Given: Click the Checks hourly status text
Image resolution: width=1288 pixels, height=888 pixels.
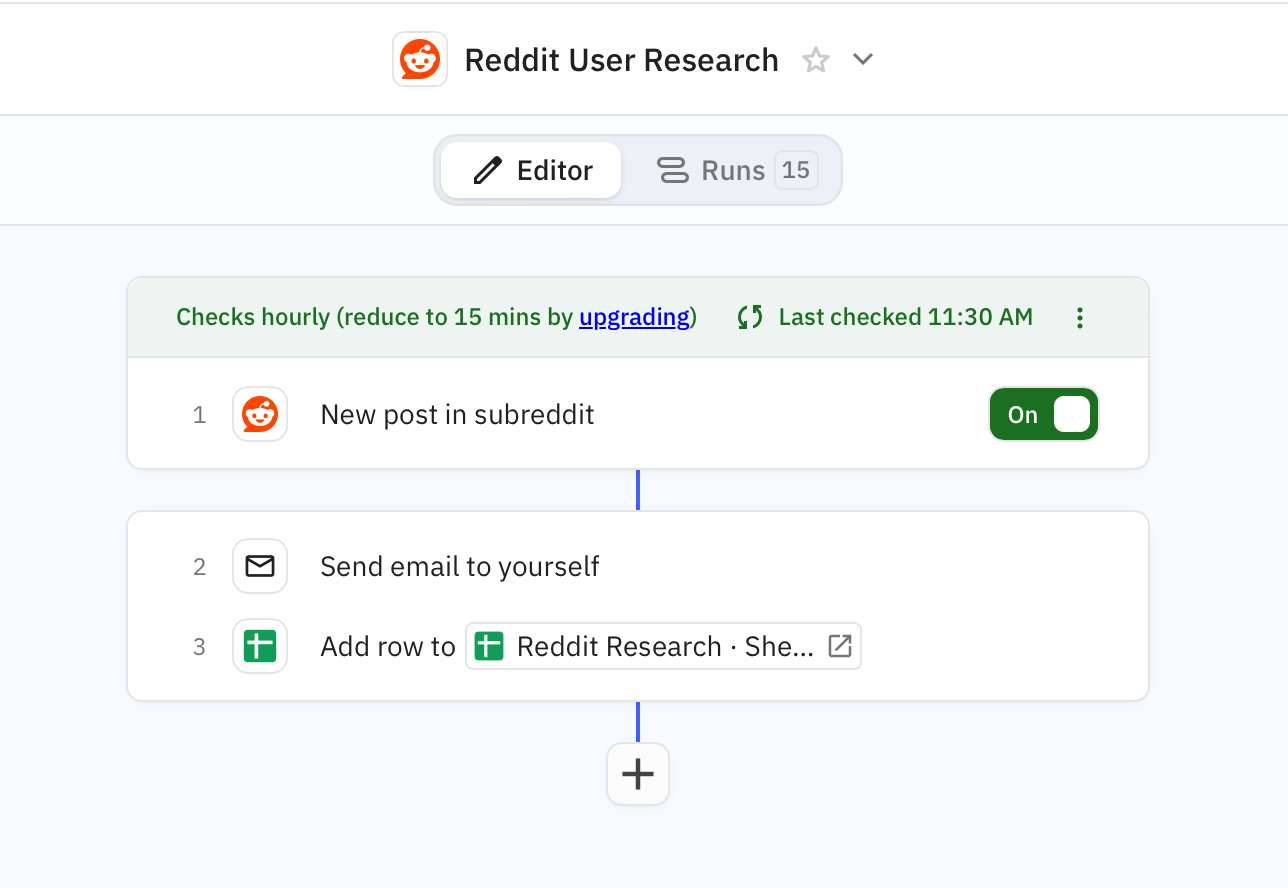Looking at the screenshot, I should [x=436, y=317].
